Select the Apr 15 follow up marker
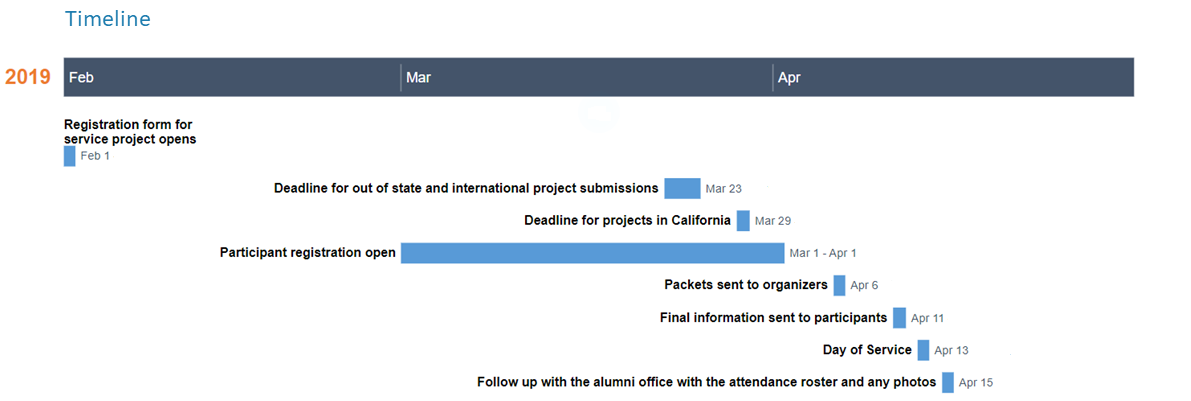The width and height of the screenshot is (1191, 401). click(x=947, y=382)
